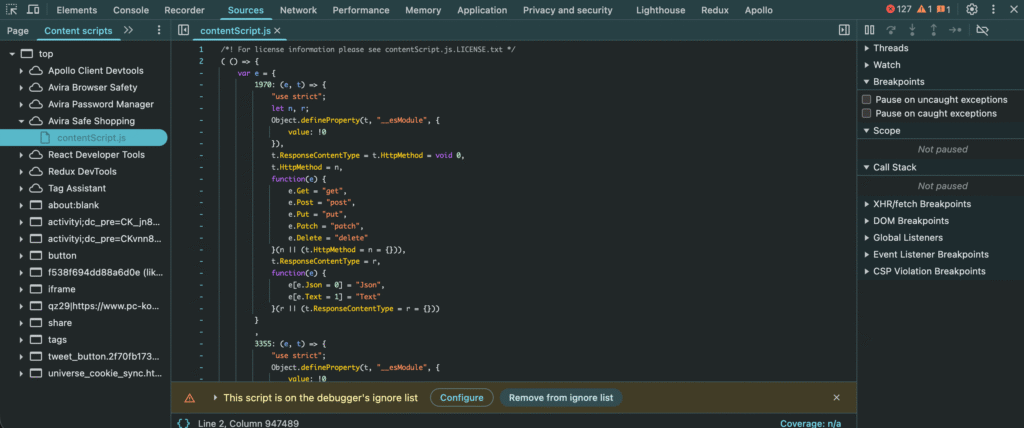Open the Page navigator tab
1024x428 pixels.
pos(17,30)
